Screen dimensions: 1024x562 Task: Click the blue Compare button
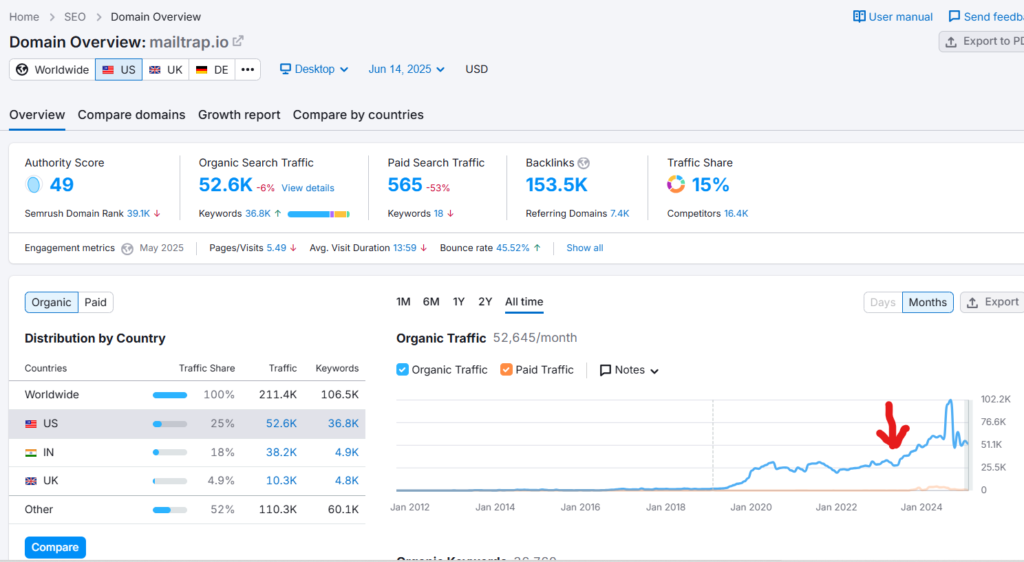(x=55, y=547)
